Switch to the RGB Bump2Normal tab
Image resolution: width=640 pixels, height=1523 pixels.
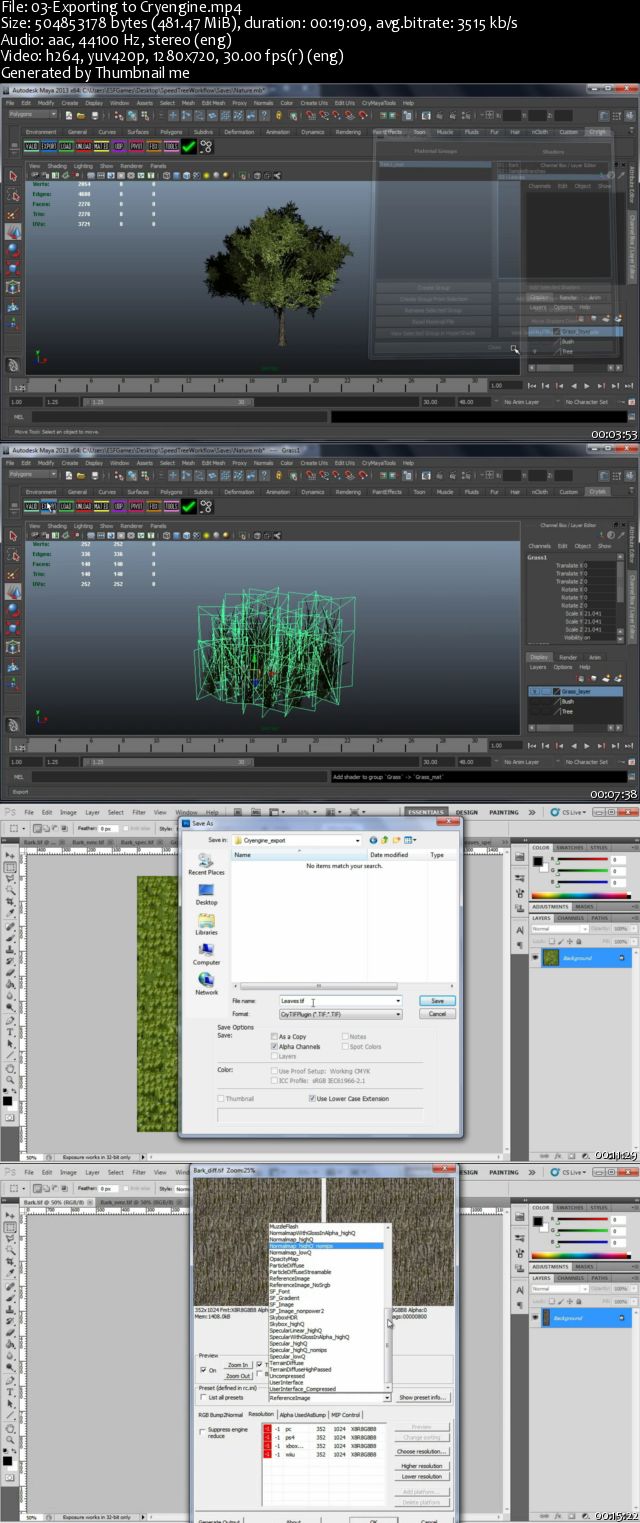coord(221,1415)
